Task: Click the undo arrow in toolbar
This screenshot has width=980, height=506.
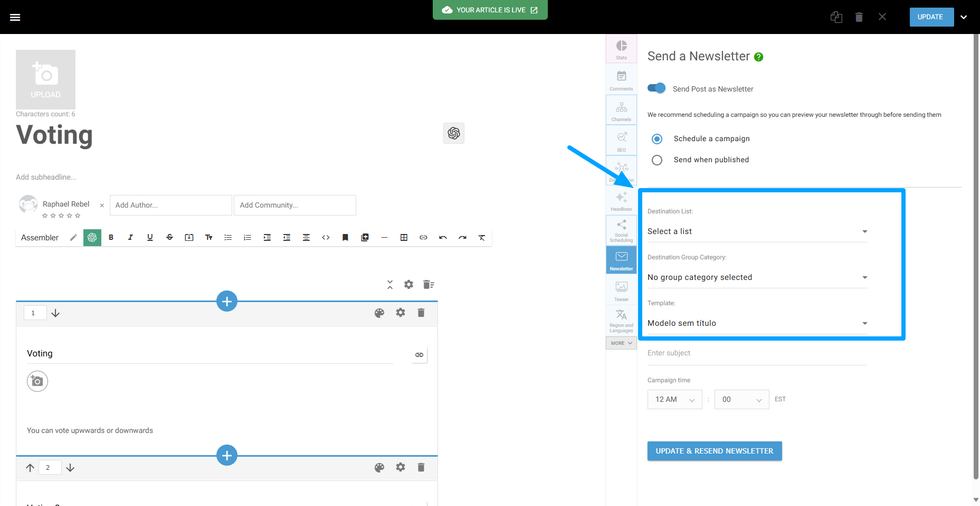Action: pyautogui.click(x=443, y=237)
